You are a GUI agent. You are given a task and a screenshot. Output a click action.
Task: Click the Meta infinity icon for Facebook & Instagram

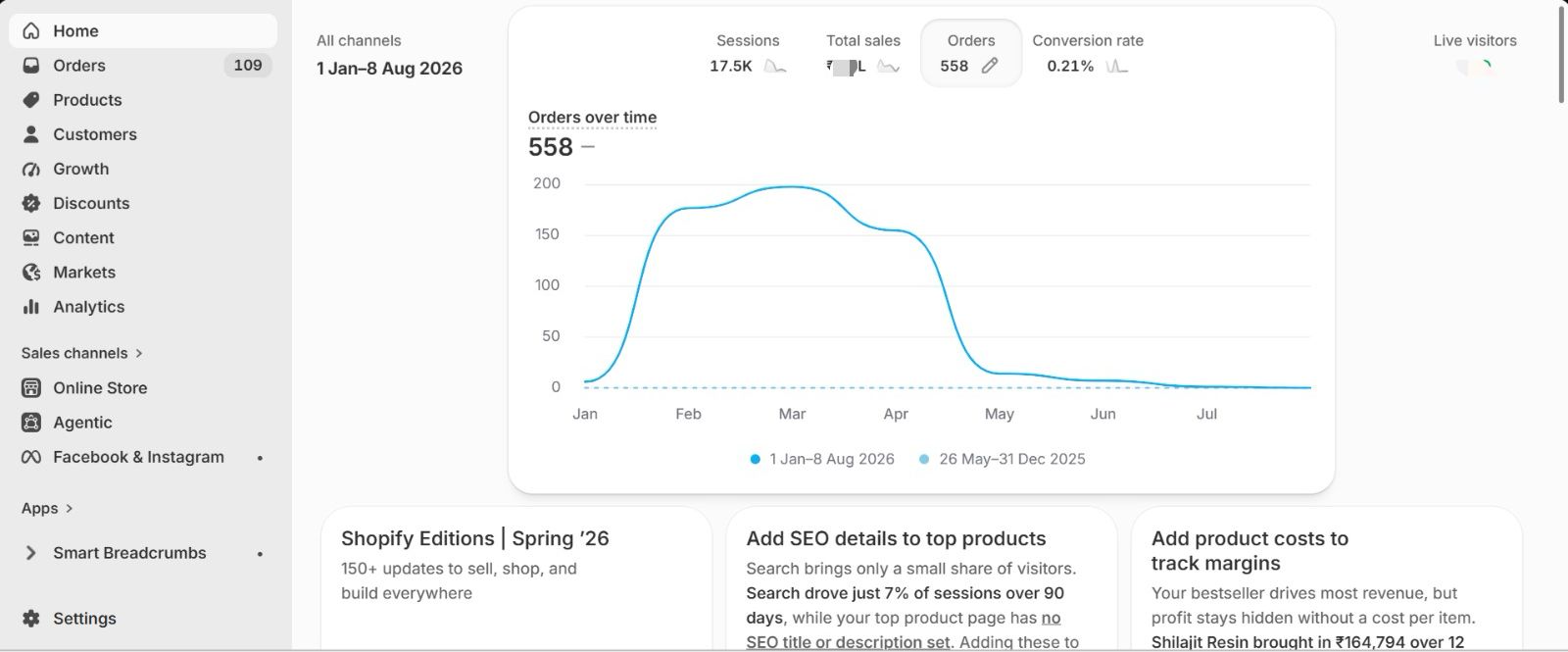[31, 457]
